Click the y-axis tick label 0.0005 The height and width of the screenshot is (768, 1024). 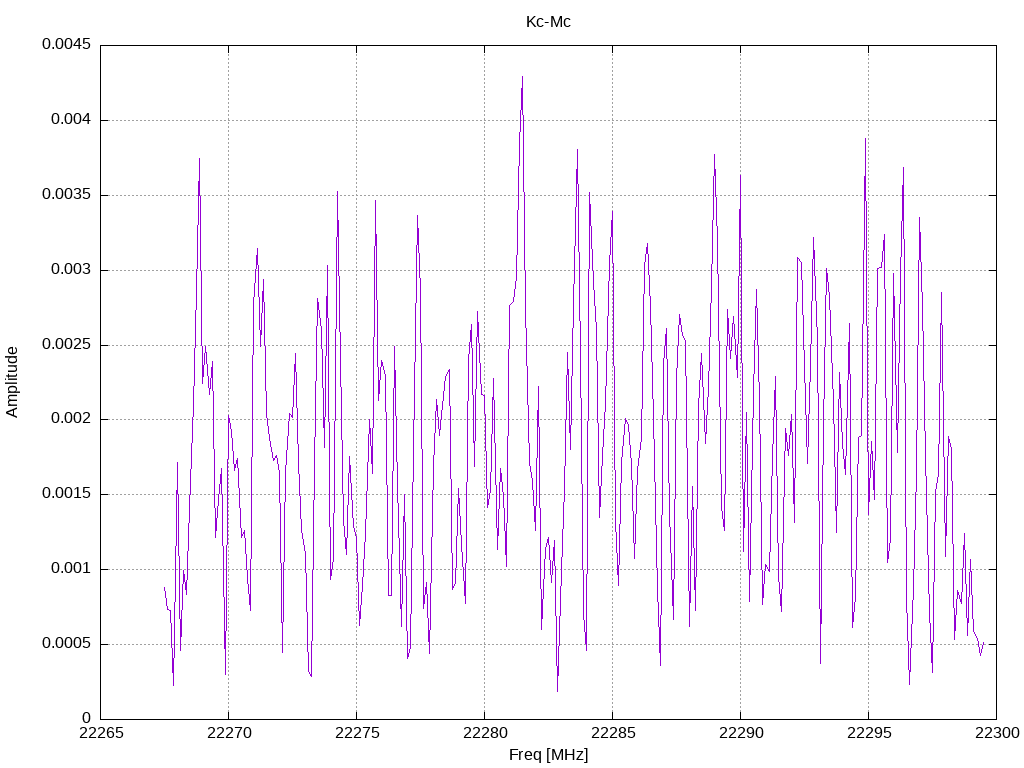67,643
